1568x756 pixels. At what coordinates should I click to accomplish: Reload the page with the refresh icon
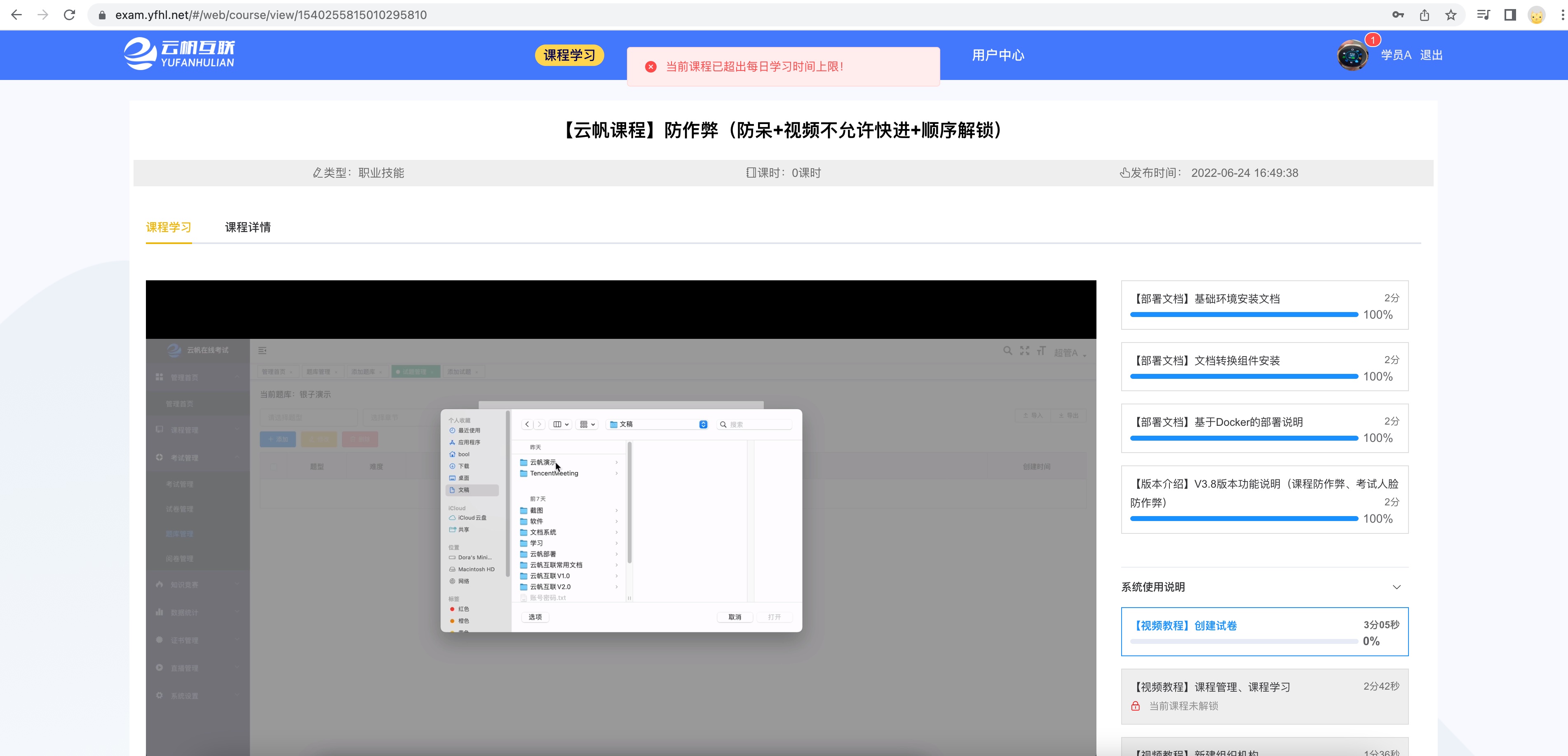[69, 14]
